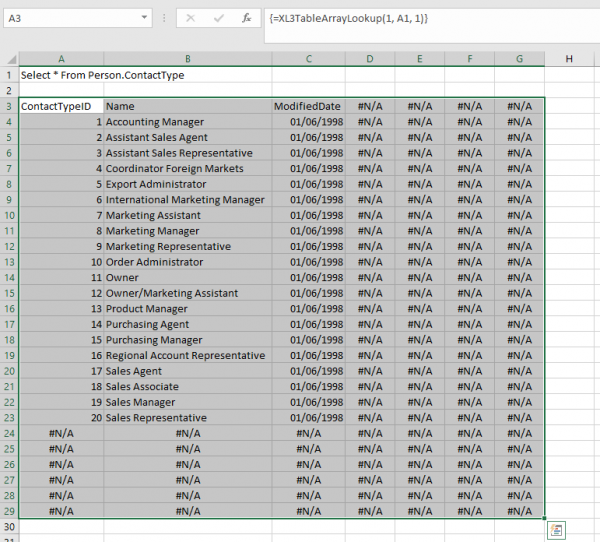
Task: Click the ModifiedDate header cell
Action: click(x=308, y=106)
